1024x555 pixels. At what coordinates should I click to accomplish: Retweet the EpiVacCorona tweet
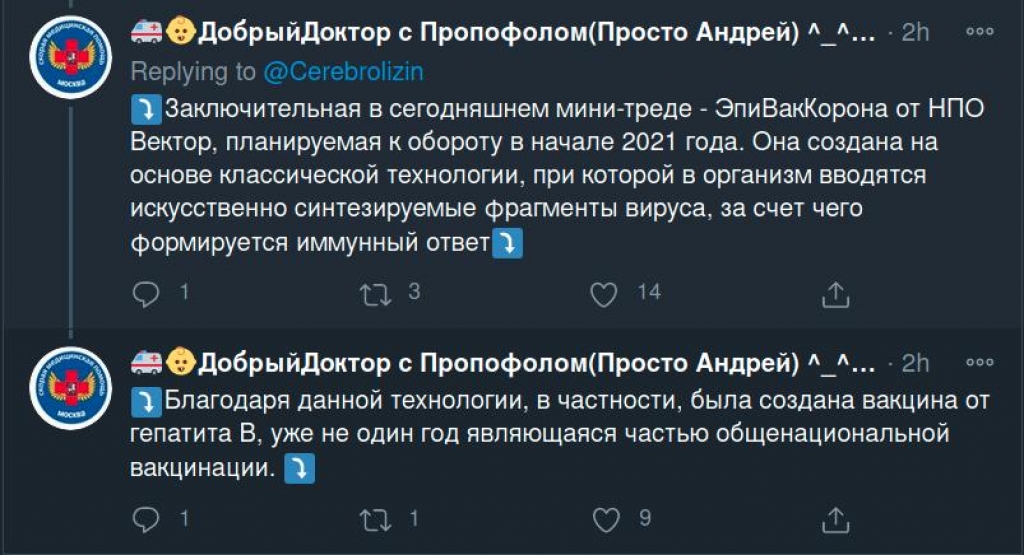point(376,293)
